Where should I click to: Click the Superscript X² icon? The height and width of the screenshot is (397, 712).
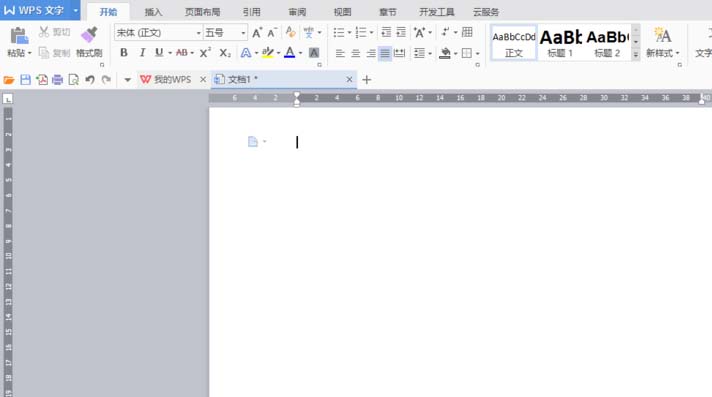coord(205,53)
